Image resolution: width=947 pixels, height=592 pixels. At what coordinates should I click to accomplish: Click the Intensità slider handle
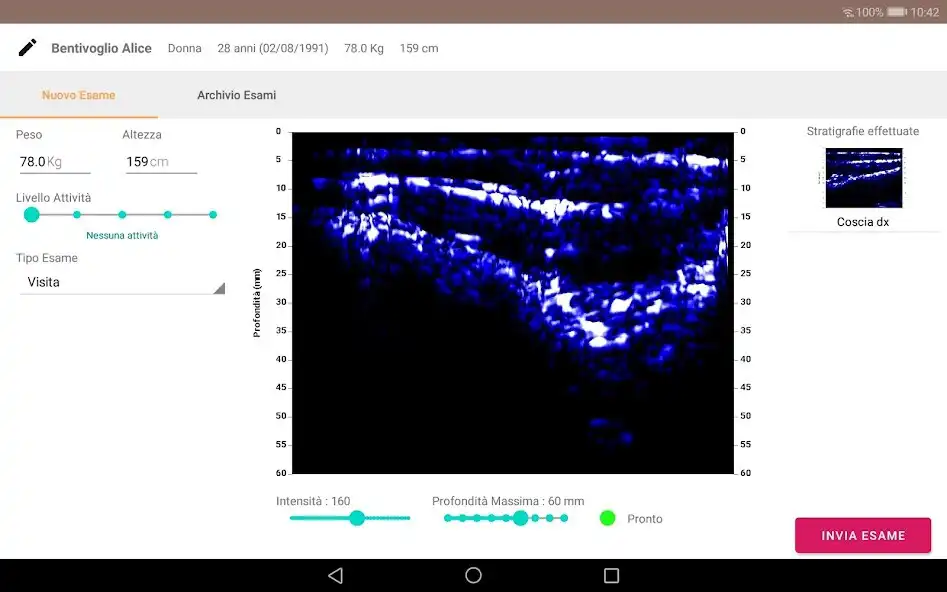[357, 518]
